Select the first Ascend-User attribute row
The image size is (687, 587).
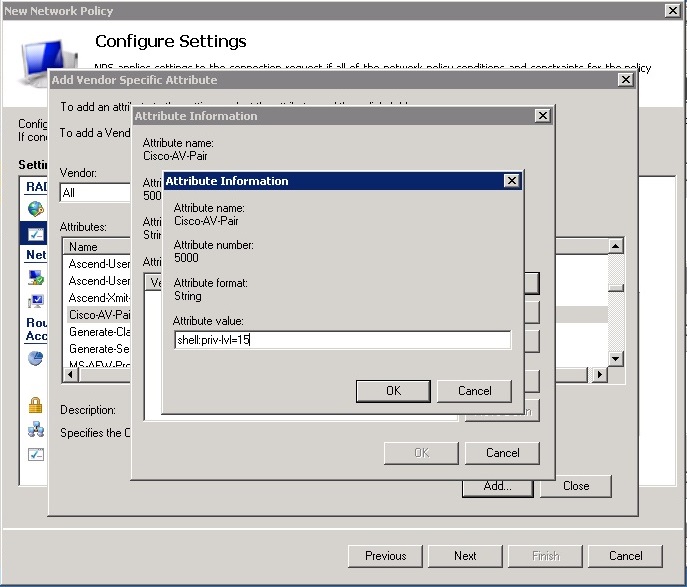coord(100,264)
